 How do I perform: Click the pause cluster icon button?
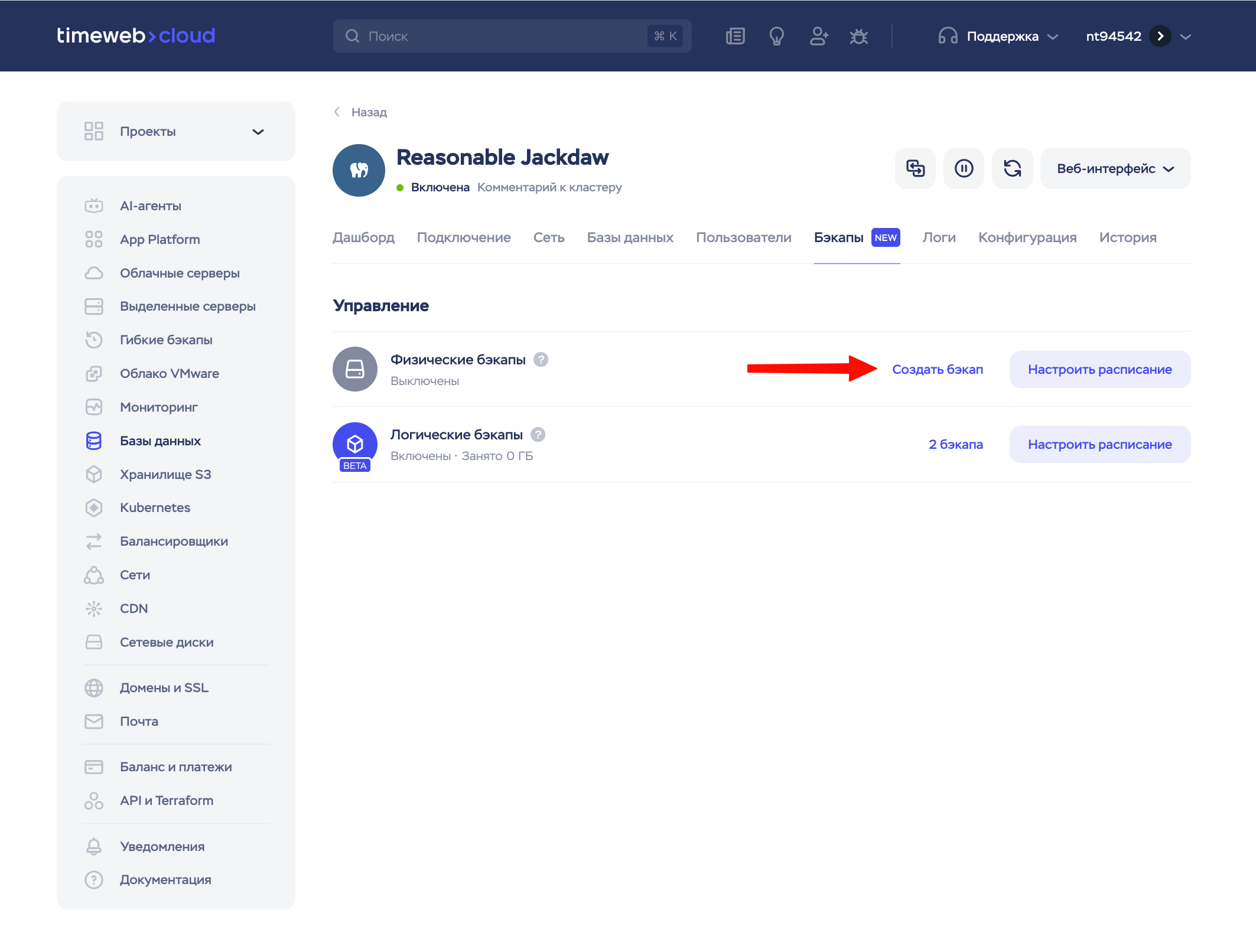pos(964,168)
